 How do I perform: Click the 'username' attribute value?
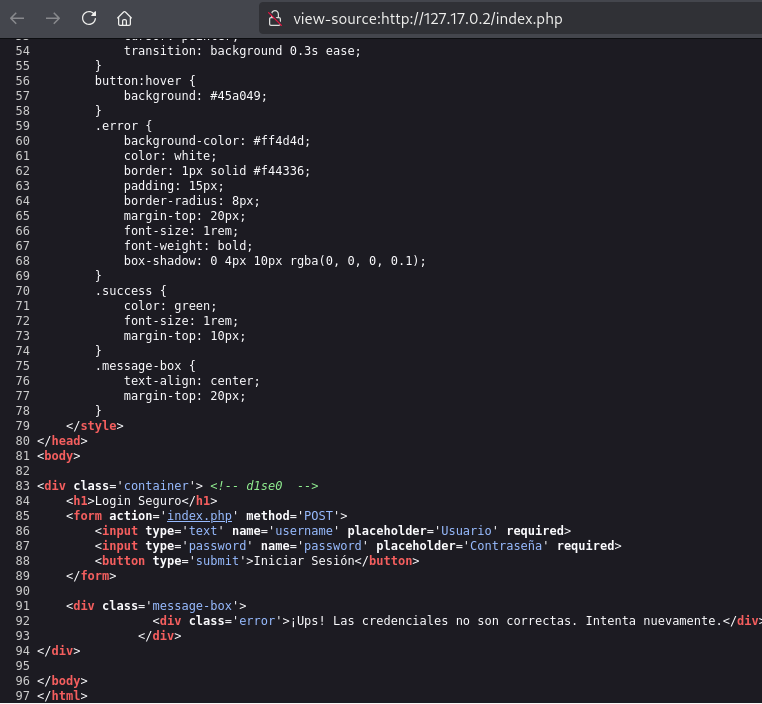pos(304,531)
